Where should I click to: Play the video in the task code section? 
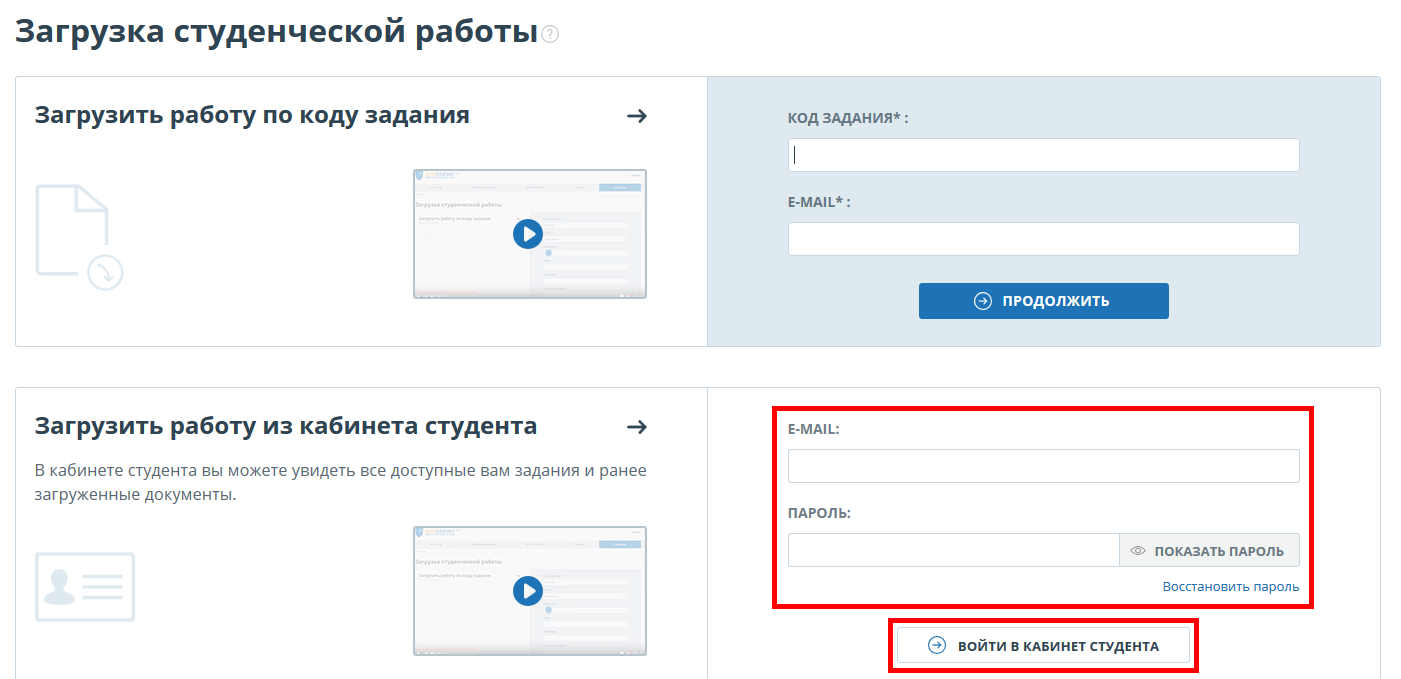click(528, 234)
